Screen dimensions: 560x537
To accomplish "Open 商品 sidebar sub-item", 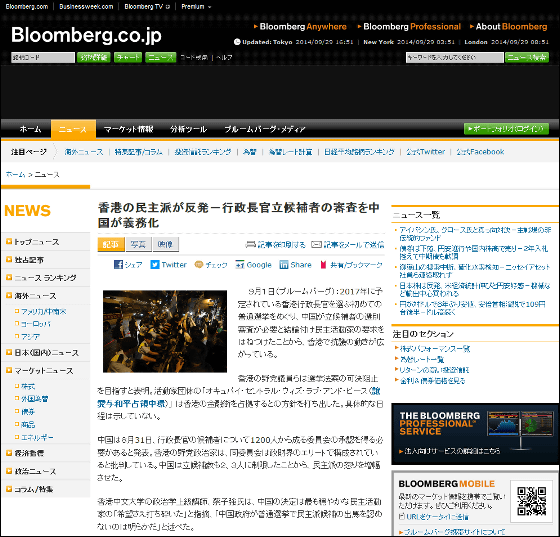I will point(28,425).
